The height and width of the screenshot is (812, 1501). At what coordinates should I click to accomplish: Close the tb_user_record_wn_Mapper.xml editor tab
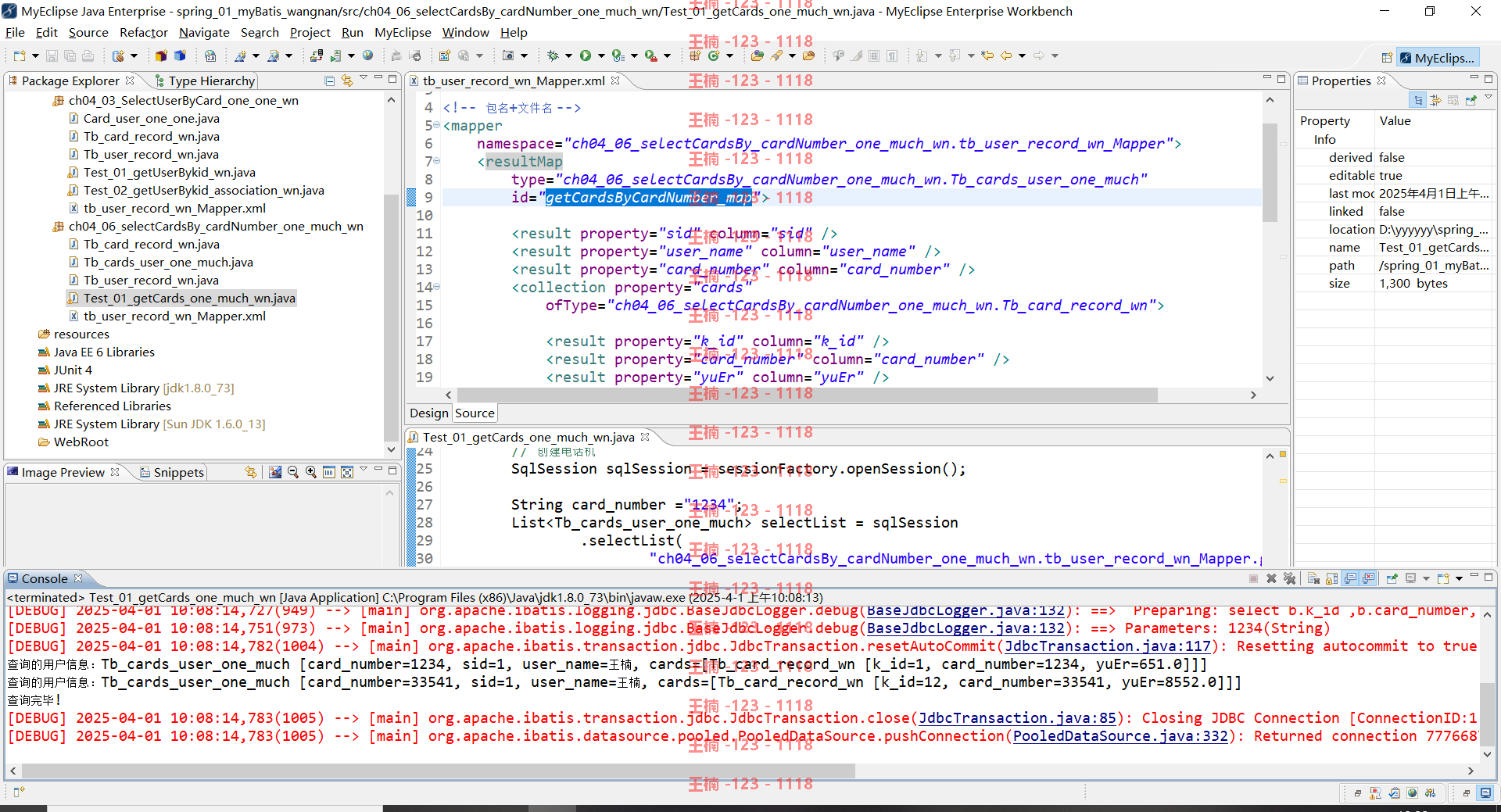[x=615, y=80]
